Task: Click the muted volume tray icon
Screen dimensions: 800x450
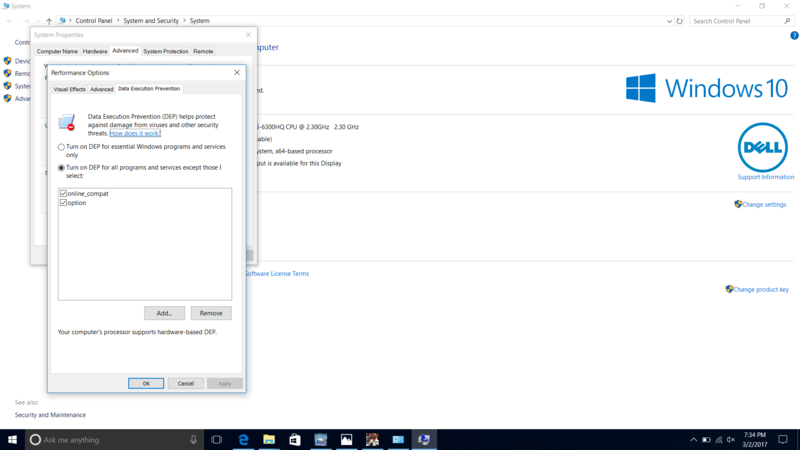Action: 731,440
